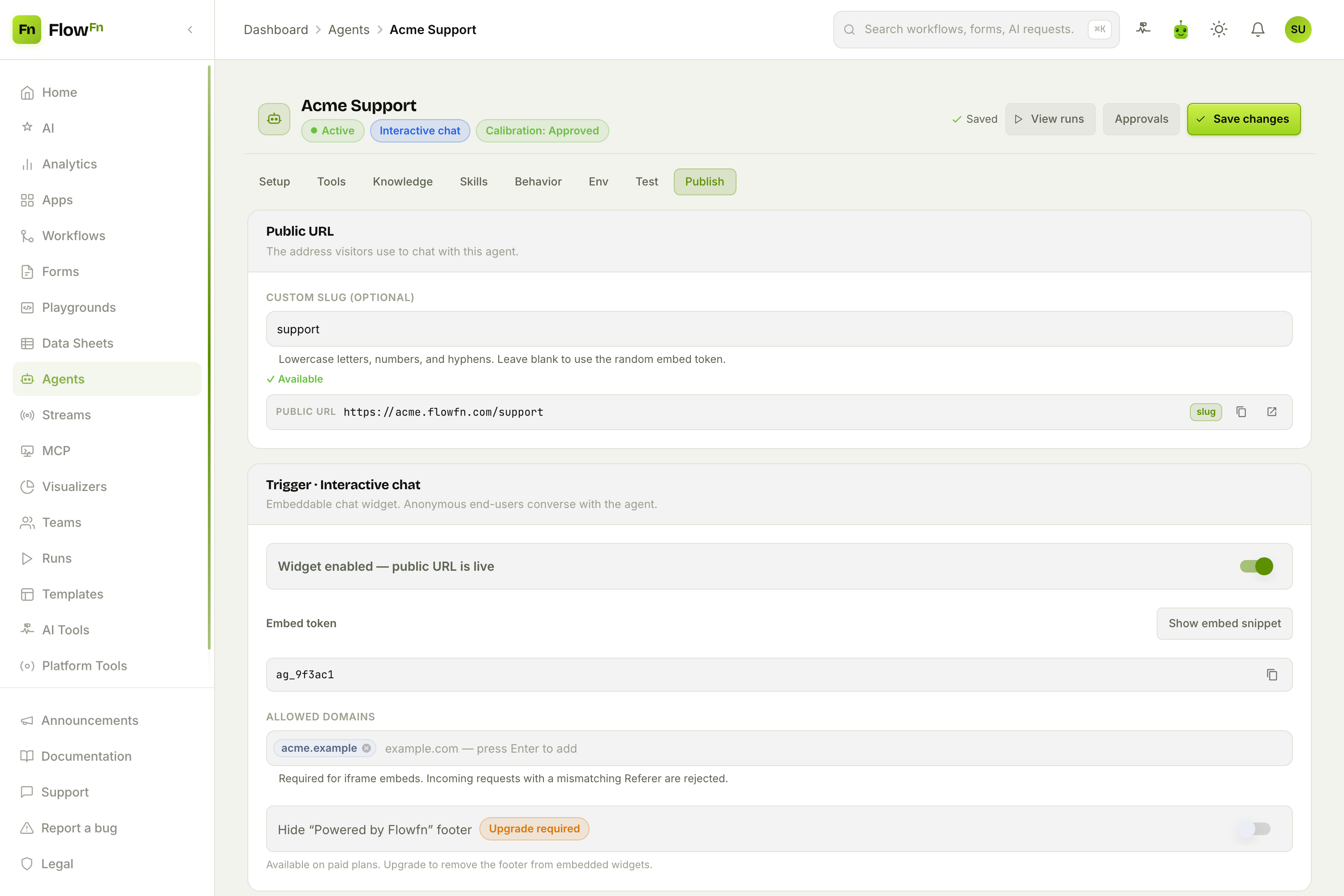Image resolution: width=1344 pixels, height=896 pixels.
Task: Open Visualizers in the sidebar
Action: pos(107,486)
